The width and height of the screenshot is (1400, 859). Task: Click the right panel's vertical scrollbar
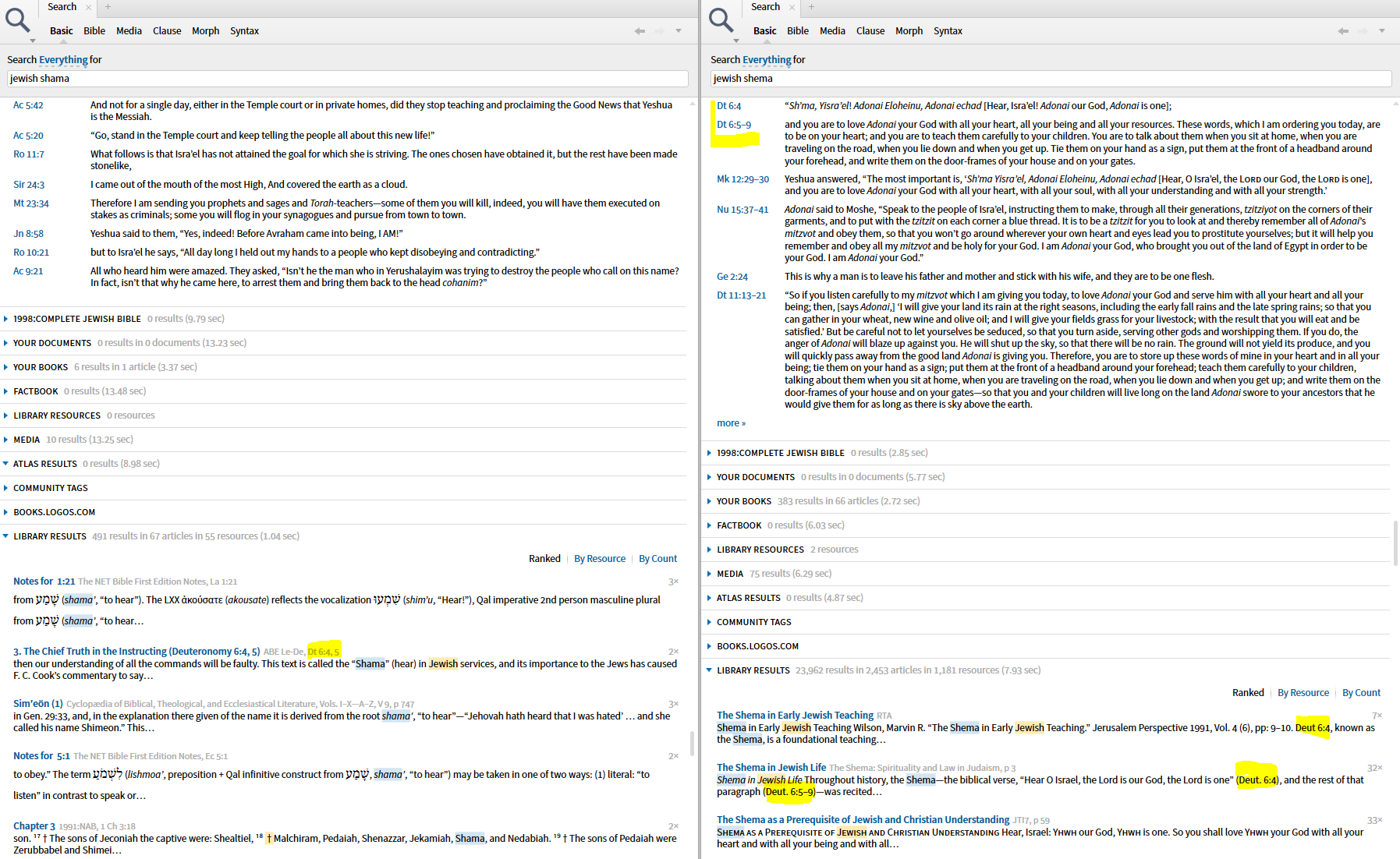[x=1395, y=542]
